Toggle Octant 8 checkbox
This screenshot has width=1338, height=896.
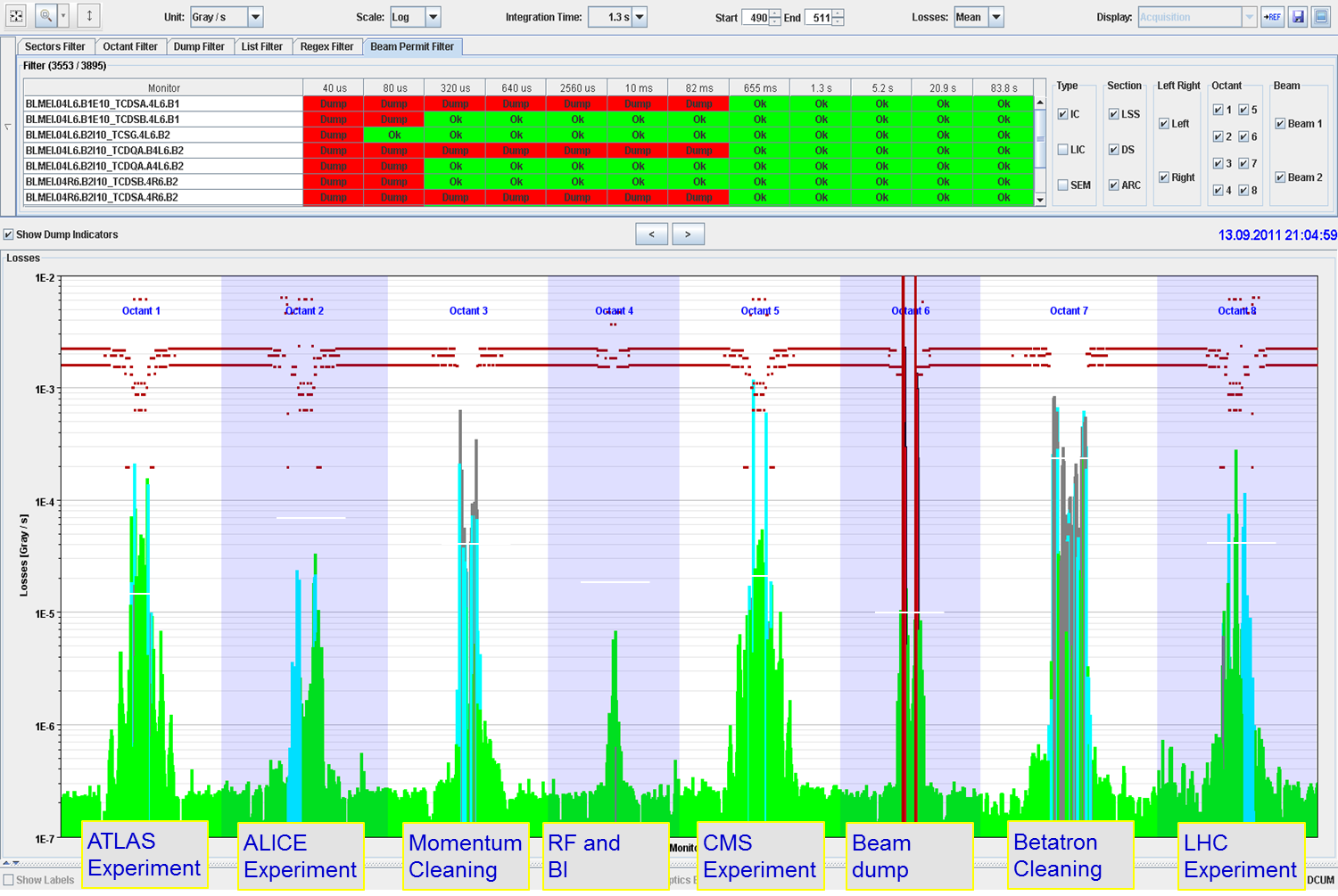(1243, 190)
